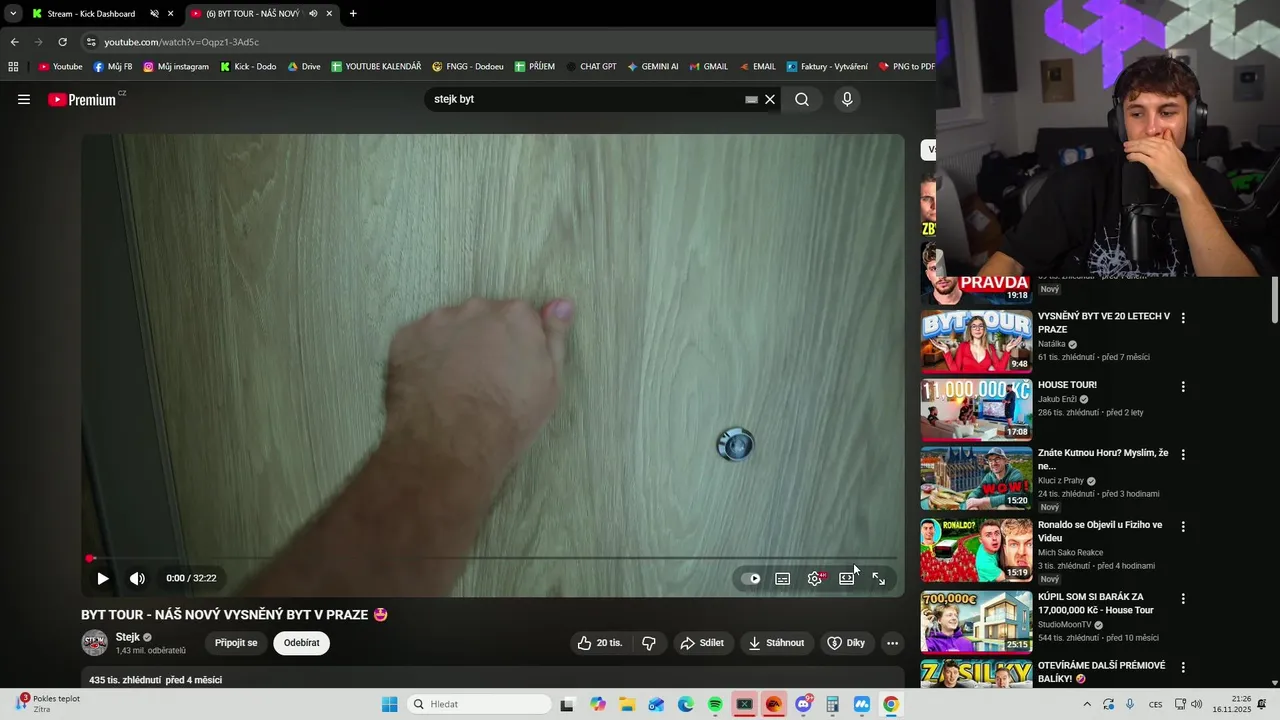1280x720 pixels.
Task: Reload the page
Action: click(x=62, y=42)
